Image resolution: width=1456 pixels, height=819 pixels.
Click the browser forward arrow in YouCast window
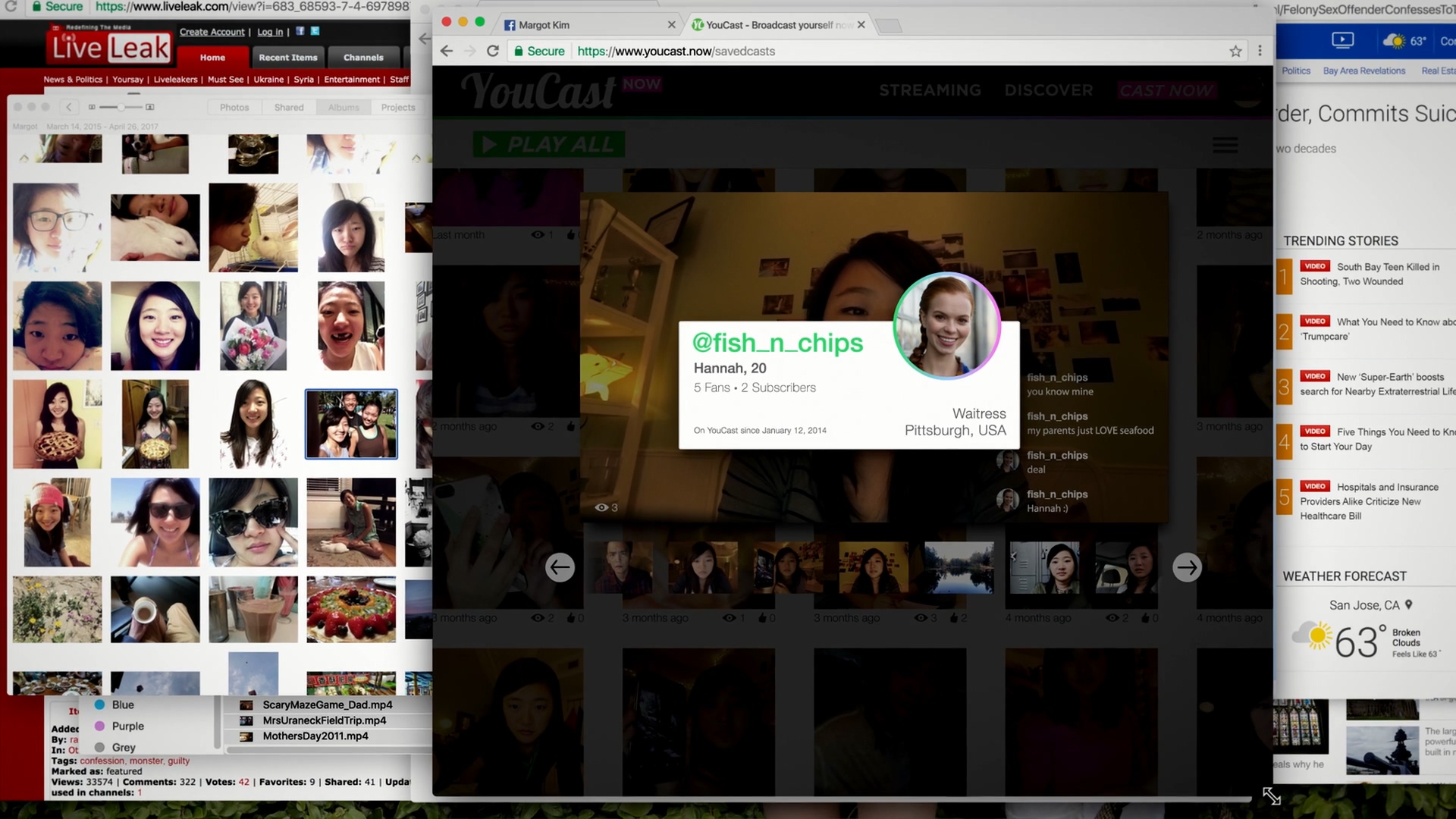(470, 51)
